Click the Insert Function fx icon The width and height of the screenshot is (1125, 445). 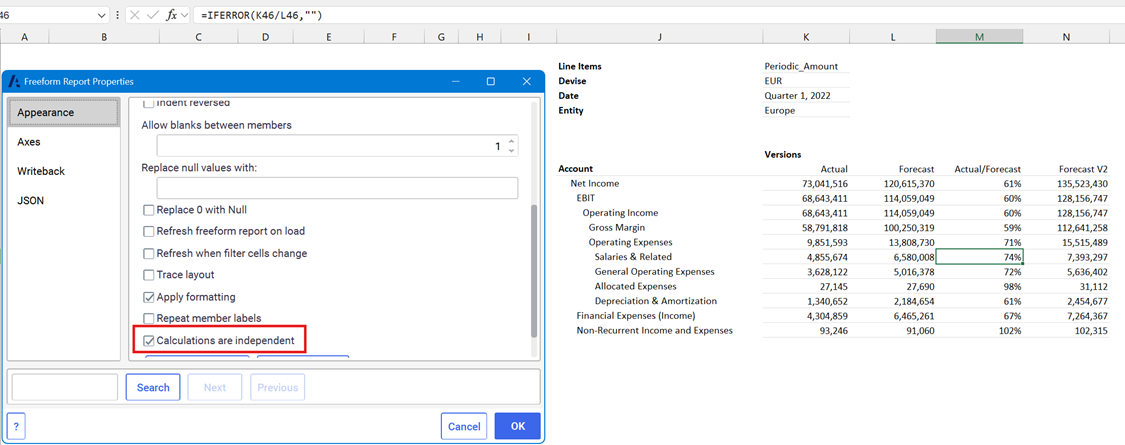171,15
